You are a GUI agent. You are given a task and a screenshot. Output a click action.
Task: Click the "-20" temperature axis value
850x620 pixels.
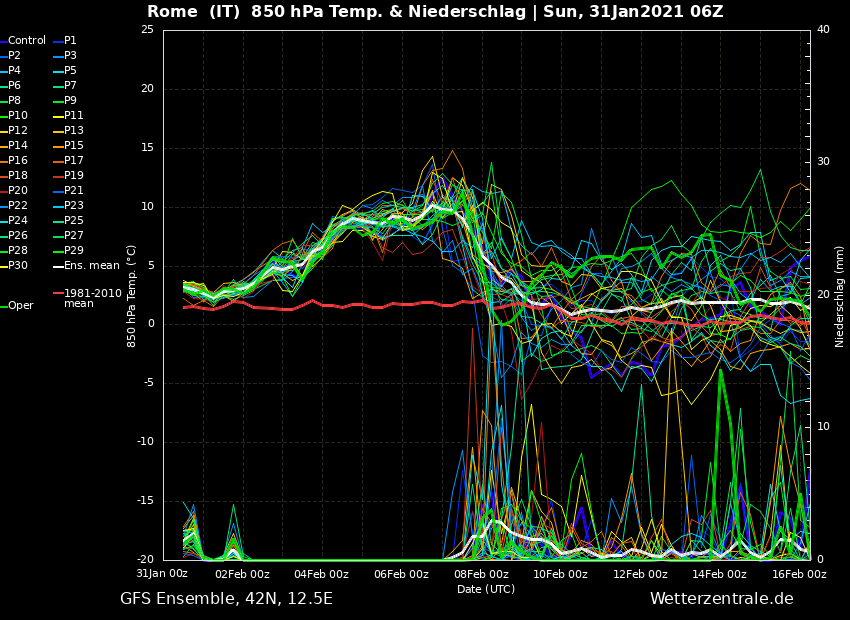[x=145, y=560]
